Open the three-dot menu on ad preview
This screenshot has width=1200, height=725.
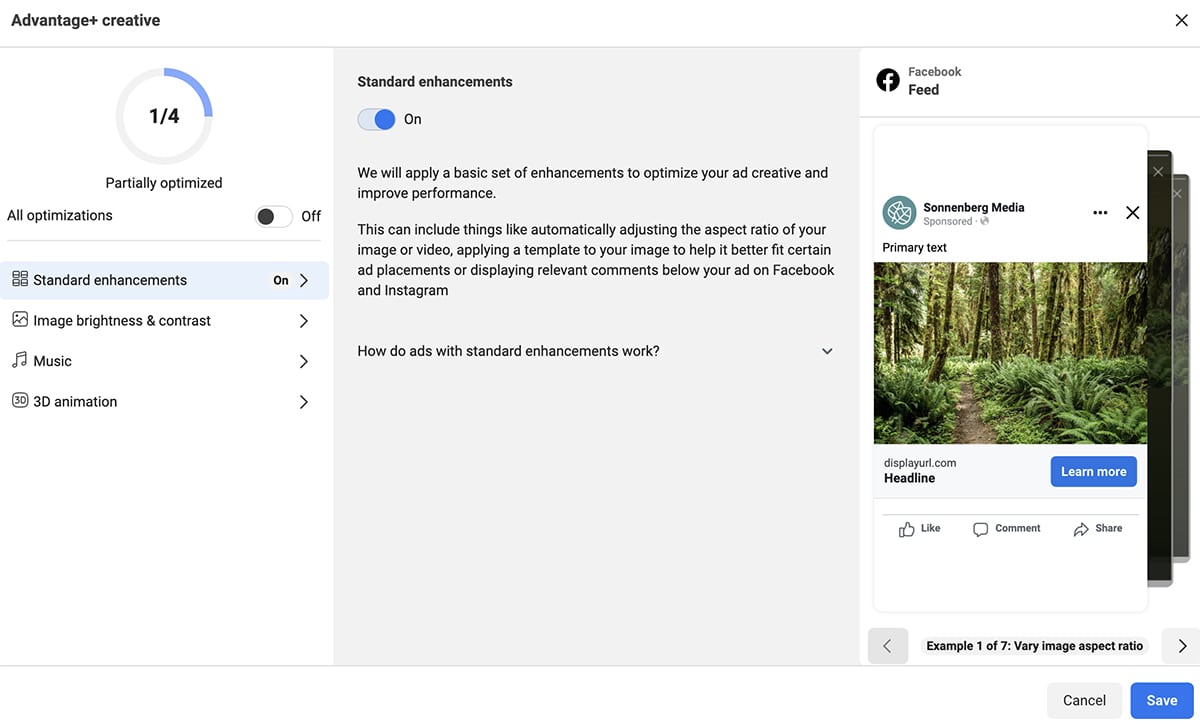coord(1100,212)
